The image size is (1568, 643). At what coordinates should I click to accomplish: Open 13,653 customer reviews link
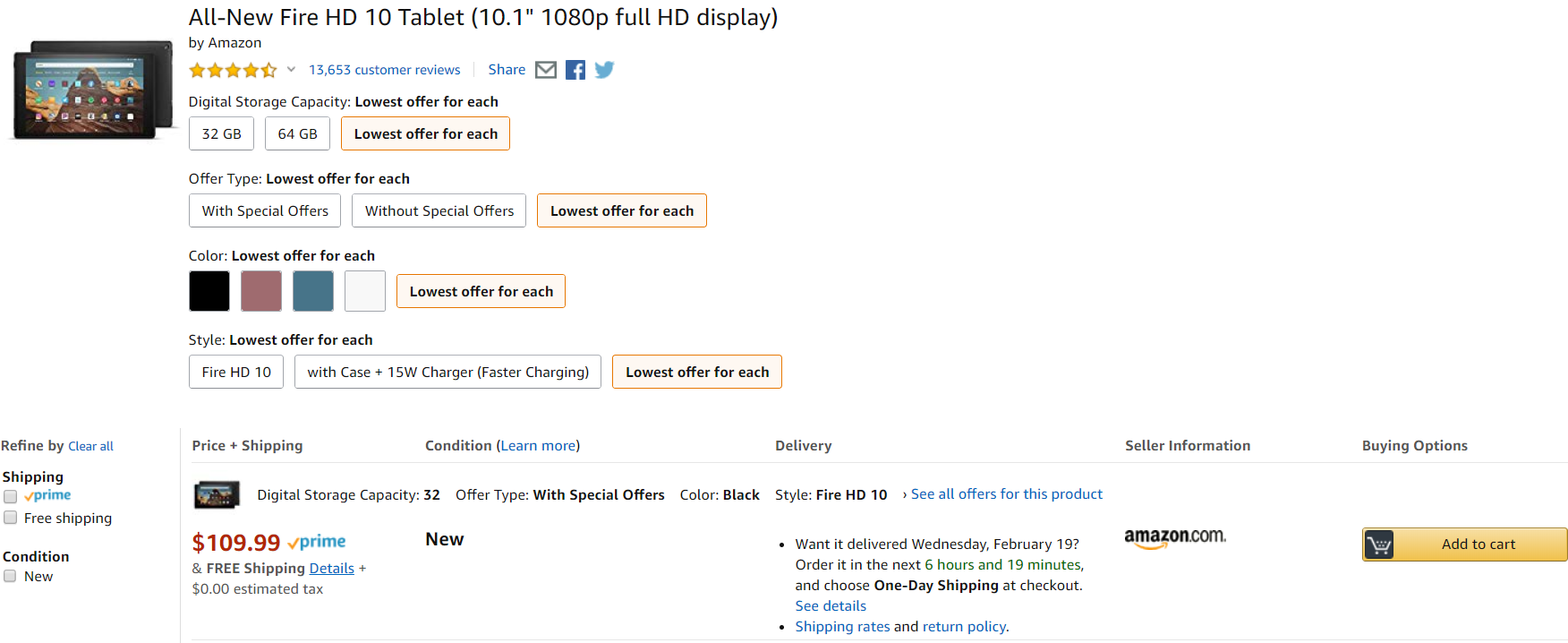385,70
